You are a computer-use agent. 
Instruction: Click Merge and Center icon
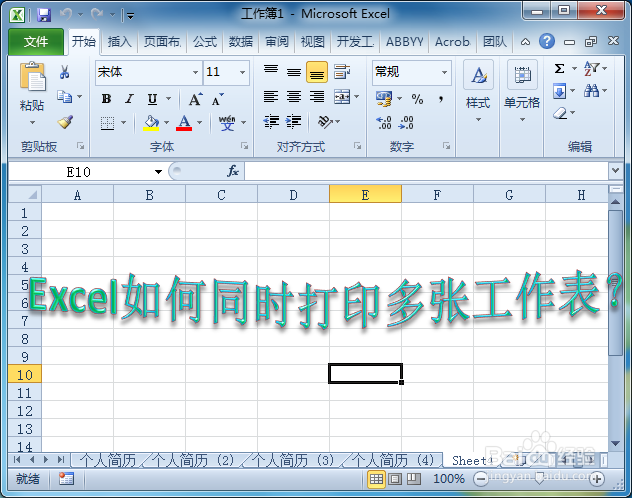coord(342,97)
